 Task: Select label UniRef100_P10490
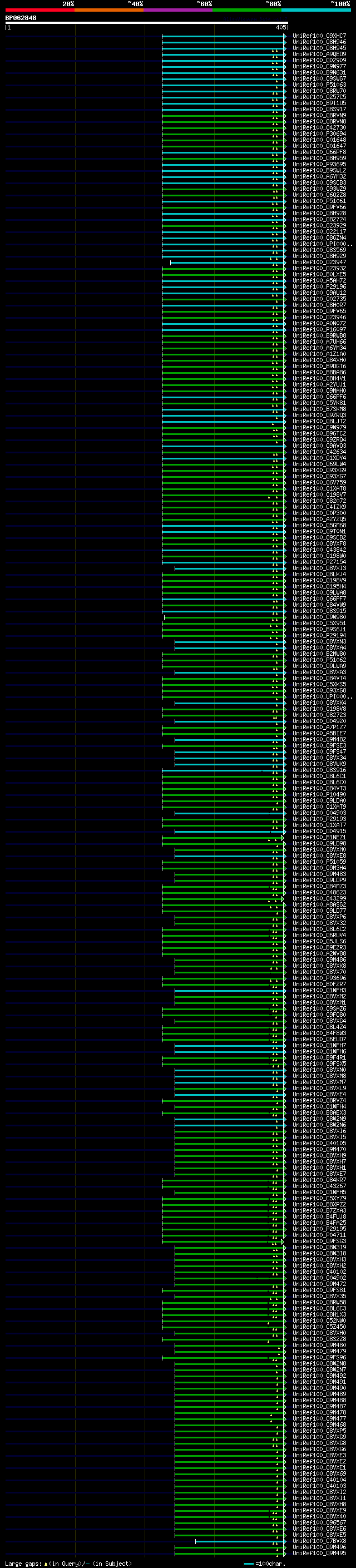319,794
